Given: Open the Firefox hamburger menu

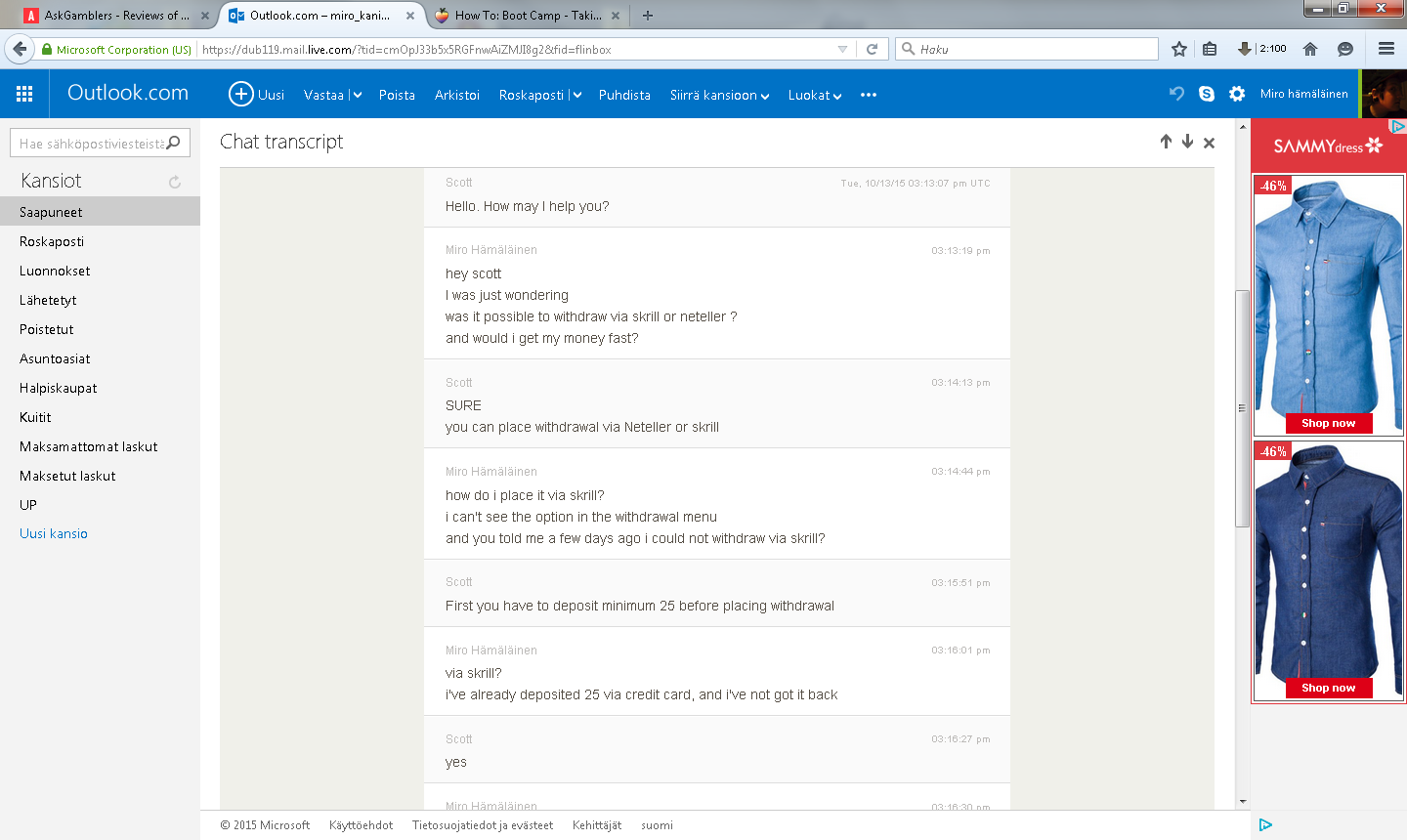Looking at the screenshot, I should (1386, 49).
